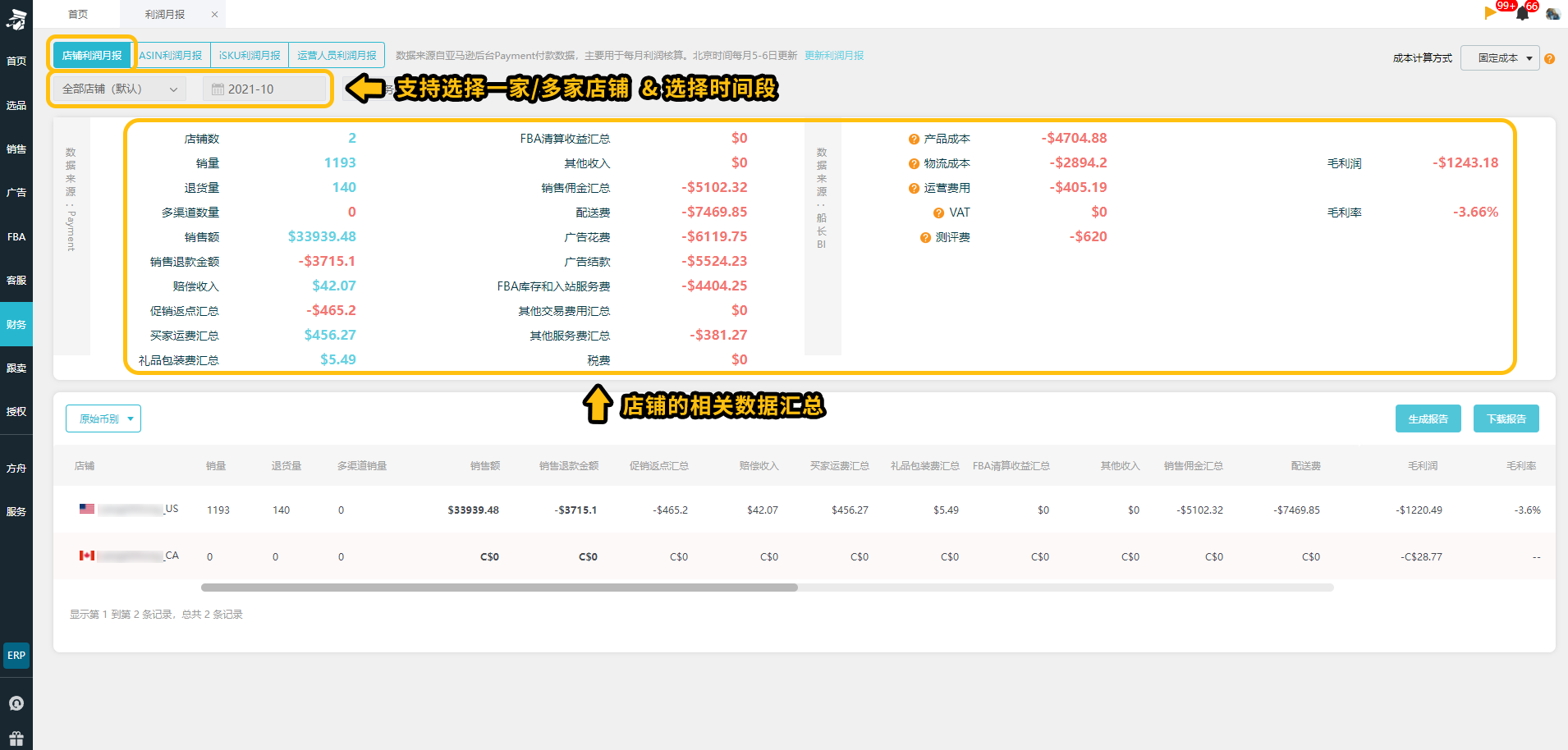1568x750 pixels.
Task: Click the Canada flag in the store row
Action: tap(87, 556)
